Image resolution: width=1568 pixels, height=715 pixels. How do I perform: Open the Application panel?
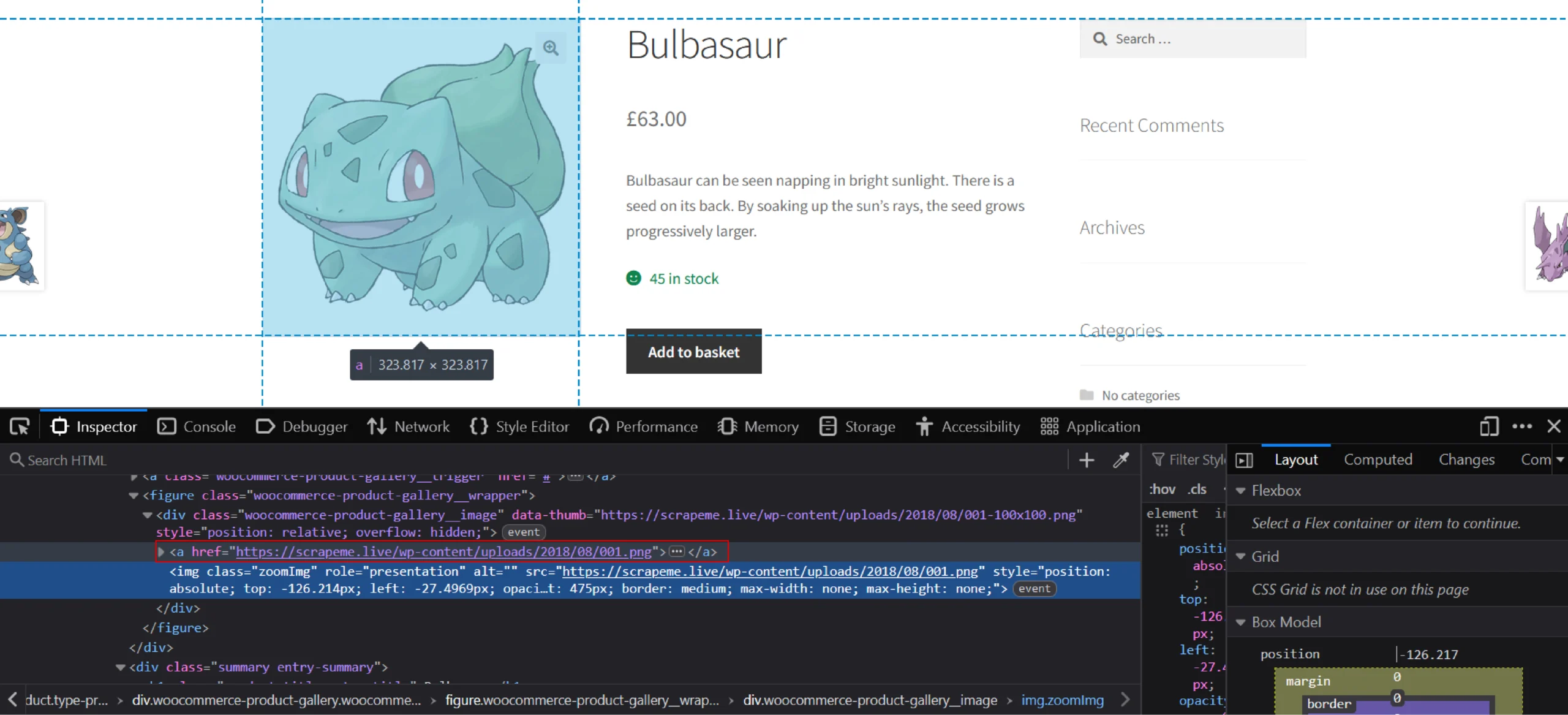click(1091, 426)
